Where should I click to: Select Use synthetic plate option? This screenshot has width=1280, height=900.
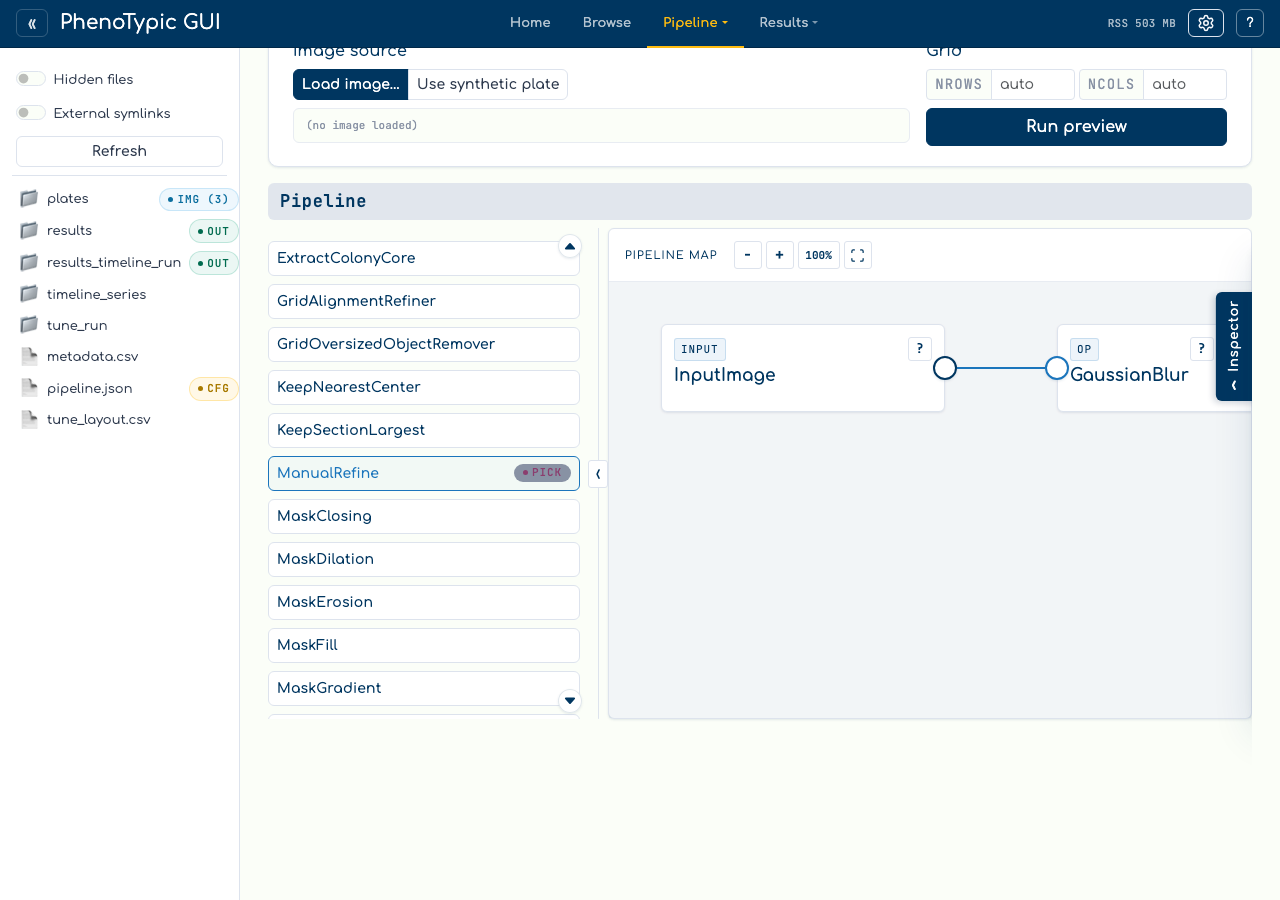pos(488,84)
